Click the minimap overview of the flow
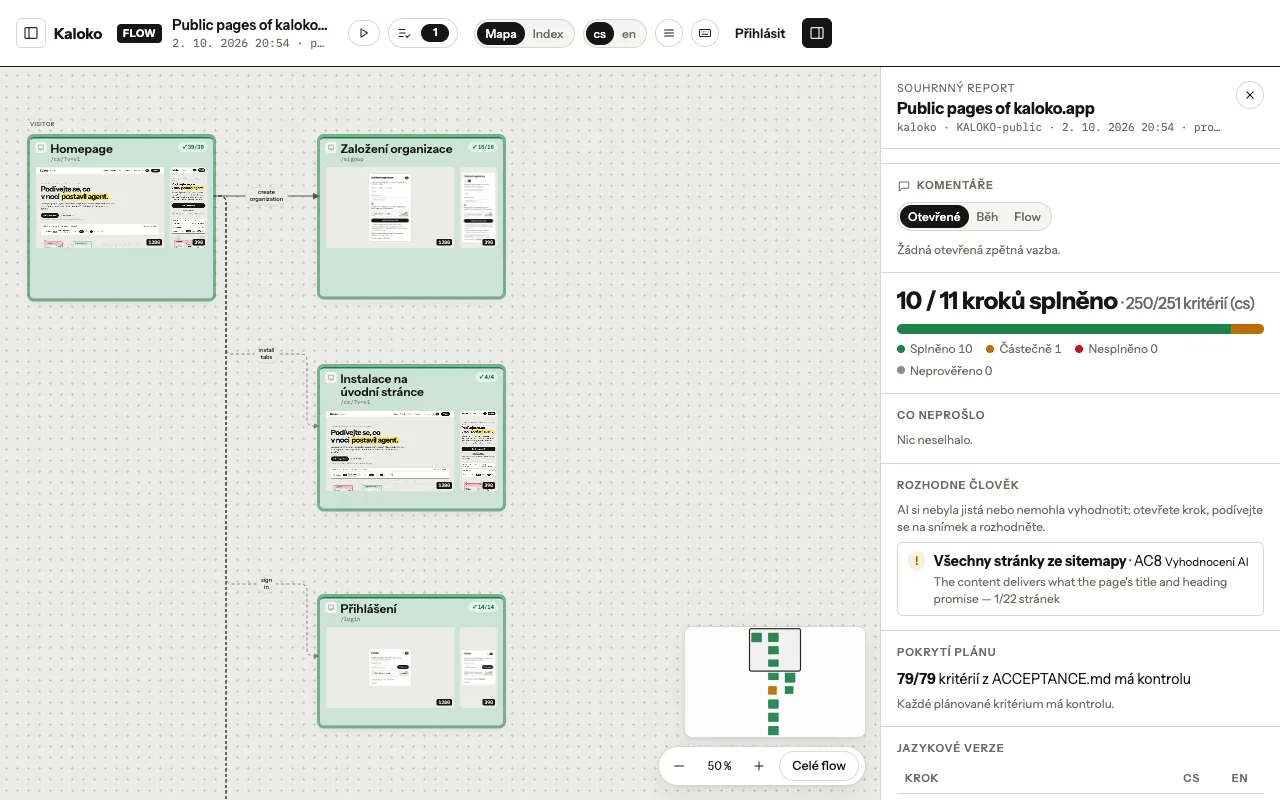This screenshot has width=1280, height=800. click(x=775, y=682)
